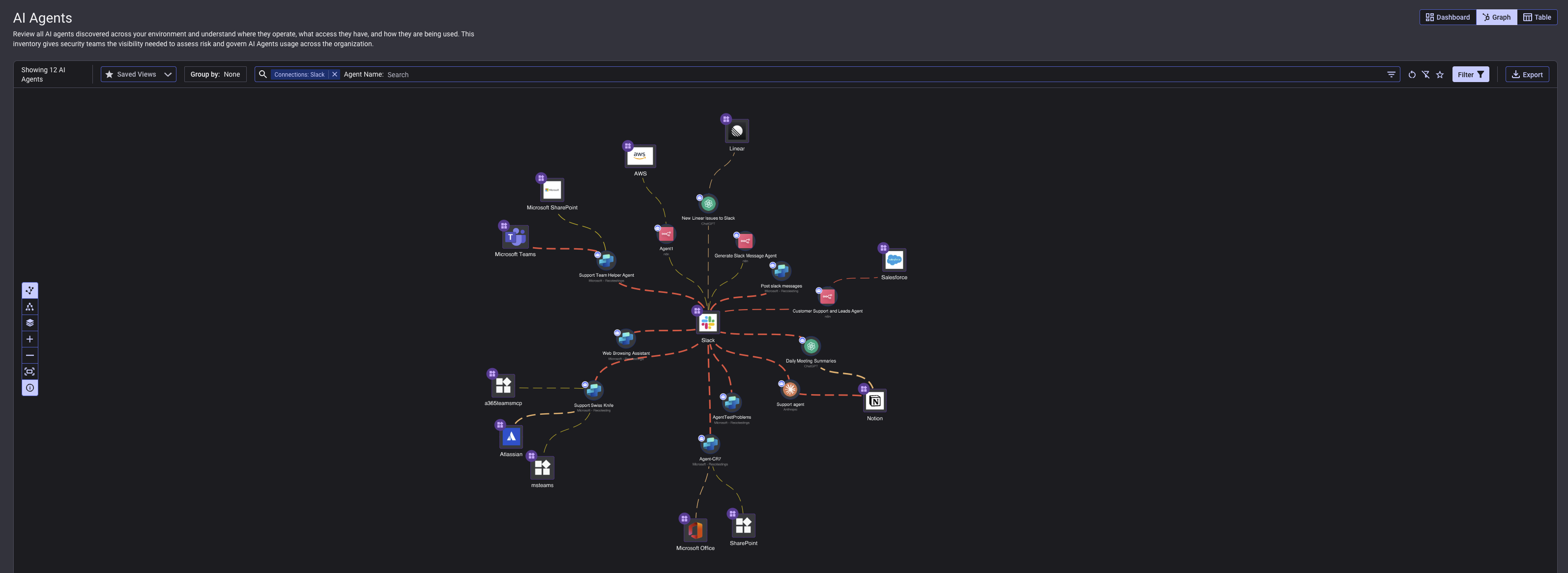The height and width of the screenshot is (573, 1568).
Task: Zoom in on the graph
Action: 29,339
